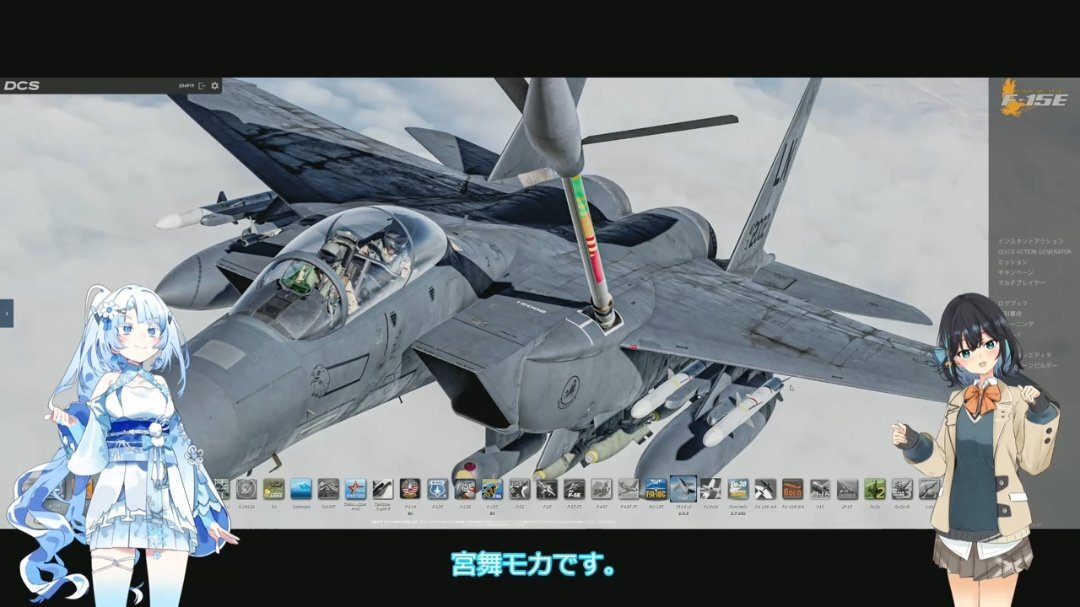Select the green Ka-50 2 module icon
This screenshot has width=1080, height=607.
pos(875,489)
